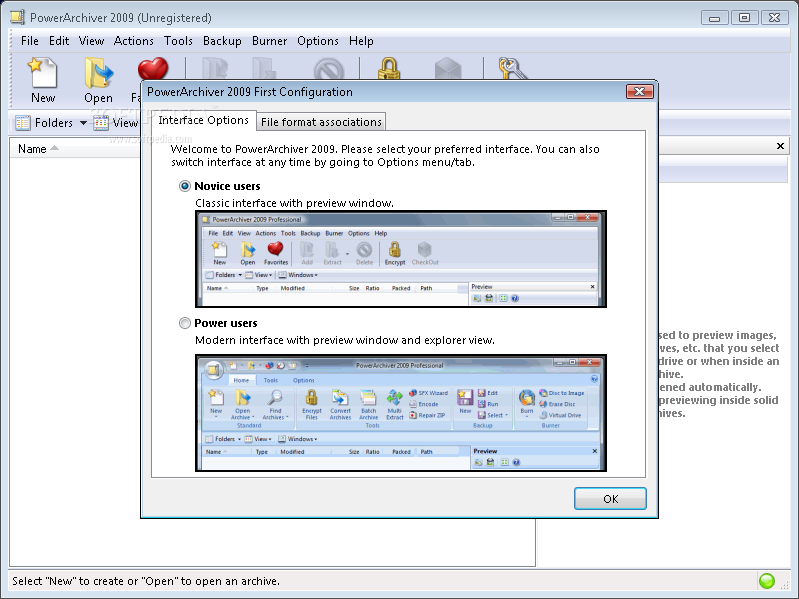Expand the Folders dropdown arrow
This screenshot has height=599, width=799.
pyautogui.click(x=83, y=123)
